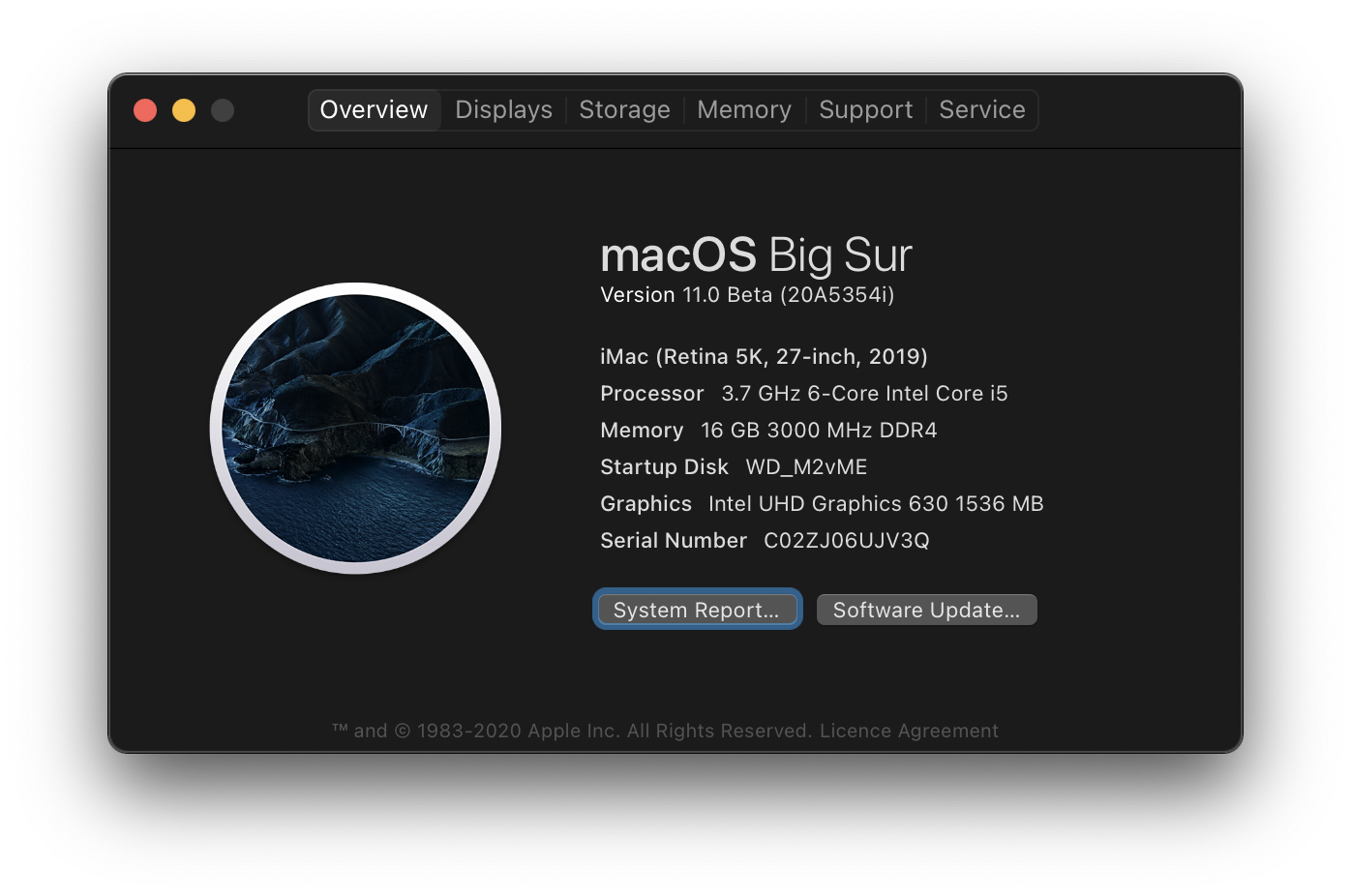This screenshot has width=1351, height=896.
Task: Click the macOS Big Sur title text
Action: point(756,254)
